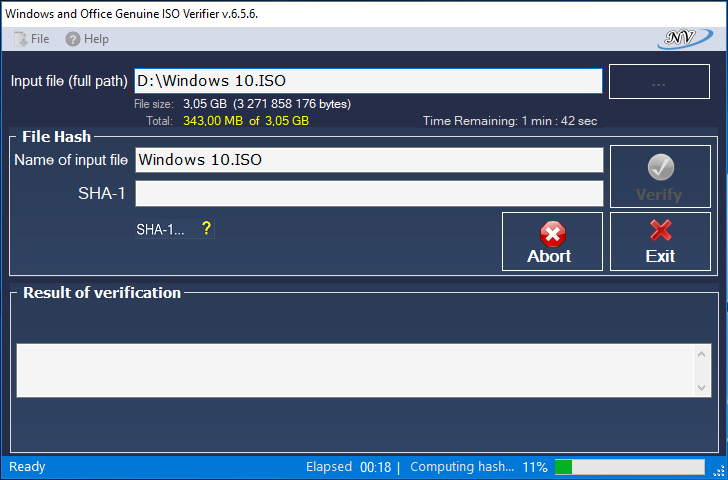The width and height of the screenshot is (728, 480).
Task: Click the green hash progress bar
Action: click(630, 467)
